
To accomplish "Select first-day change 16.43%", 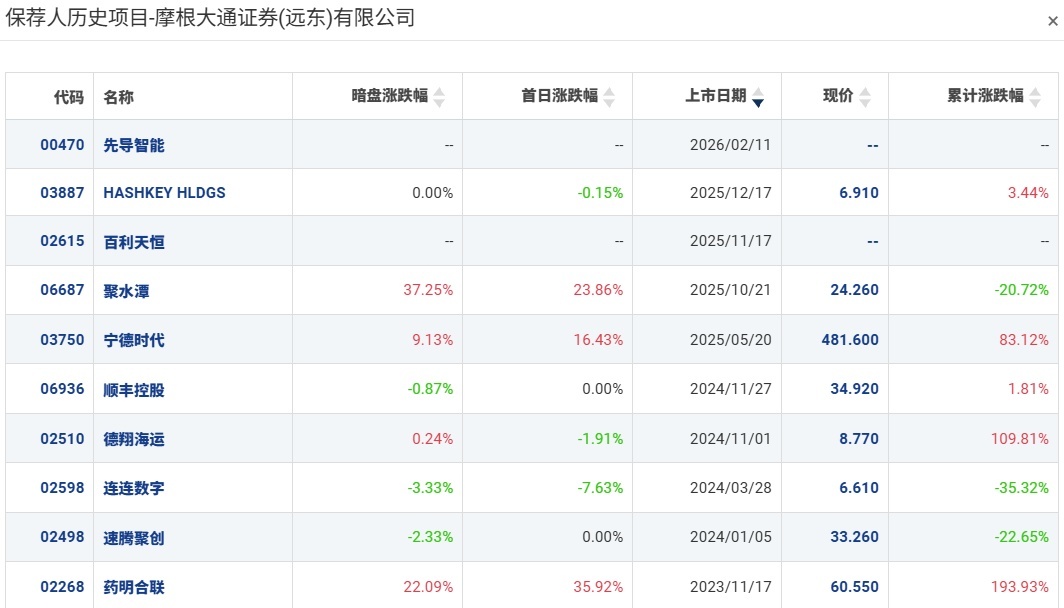I will (598, 339).
